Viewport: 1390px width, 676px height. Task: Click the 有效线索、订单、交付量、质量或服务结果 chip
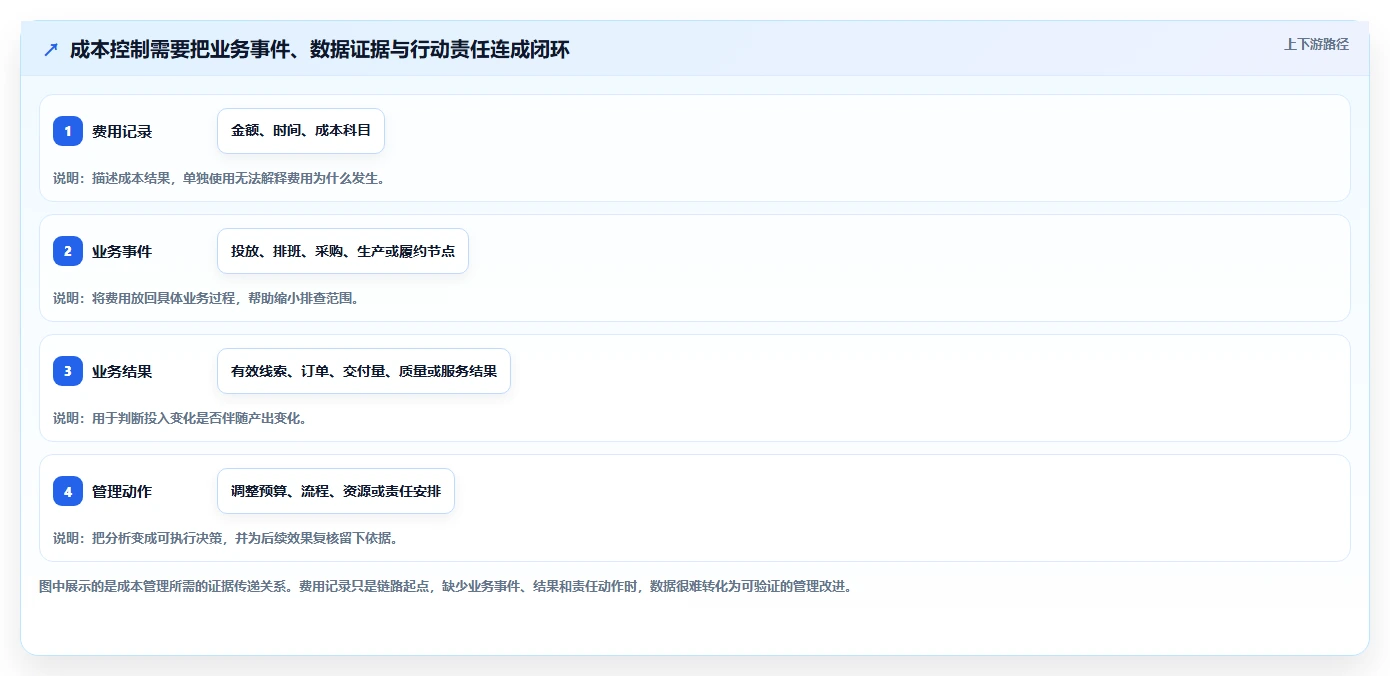(x=364, y=371)
